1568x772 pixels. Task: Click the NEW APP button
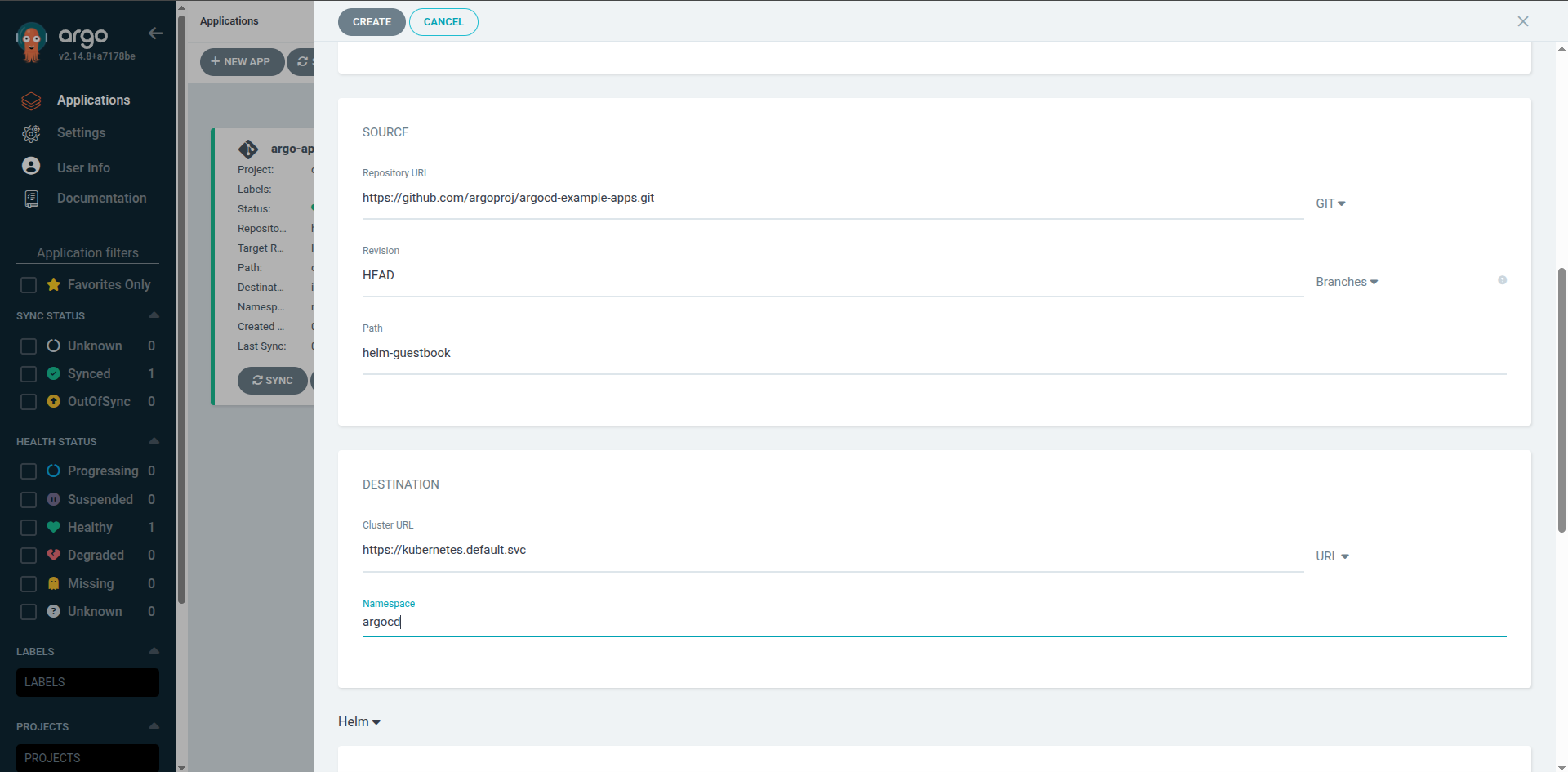[242, 62]
